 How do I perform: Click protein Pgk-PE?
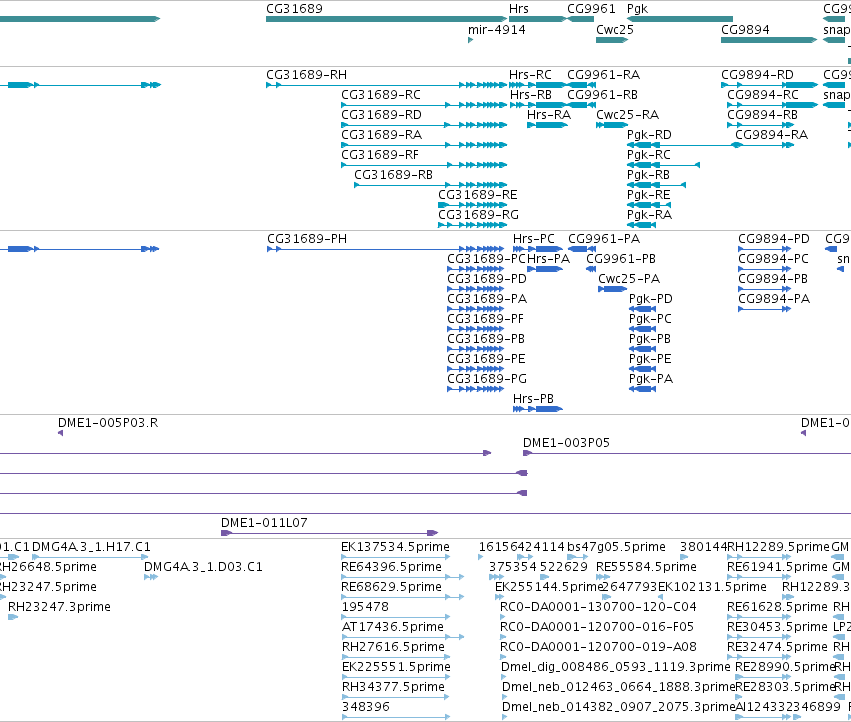[650, 359]
